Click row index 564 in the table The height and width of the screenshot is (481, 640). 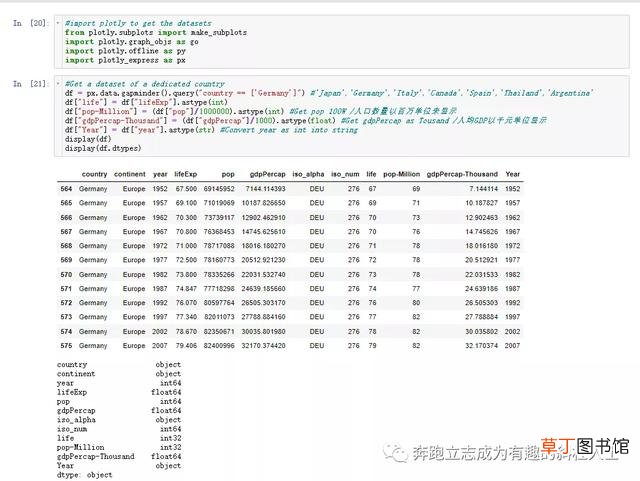pos(66,189)
